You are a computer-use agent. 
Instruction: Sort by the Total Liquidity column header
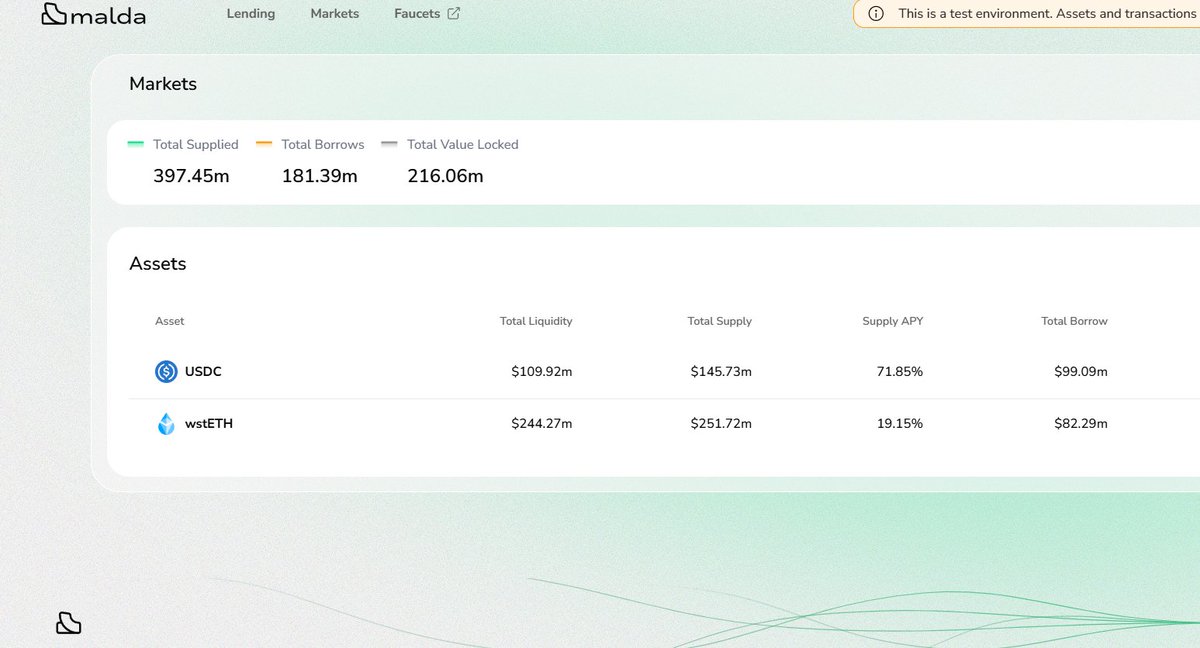click(535, 321)
